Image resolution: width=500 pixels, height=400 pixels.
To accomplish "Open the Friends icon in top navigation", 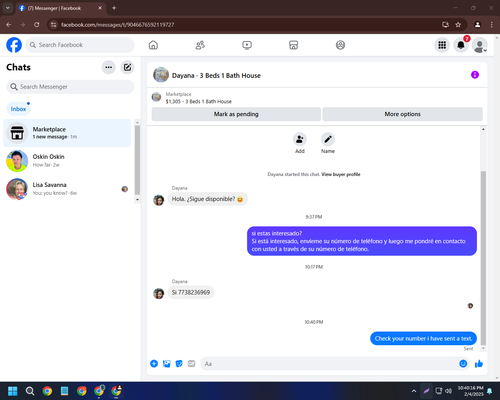I will click(x=200, y=45).
